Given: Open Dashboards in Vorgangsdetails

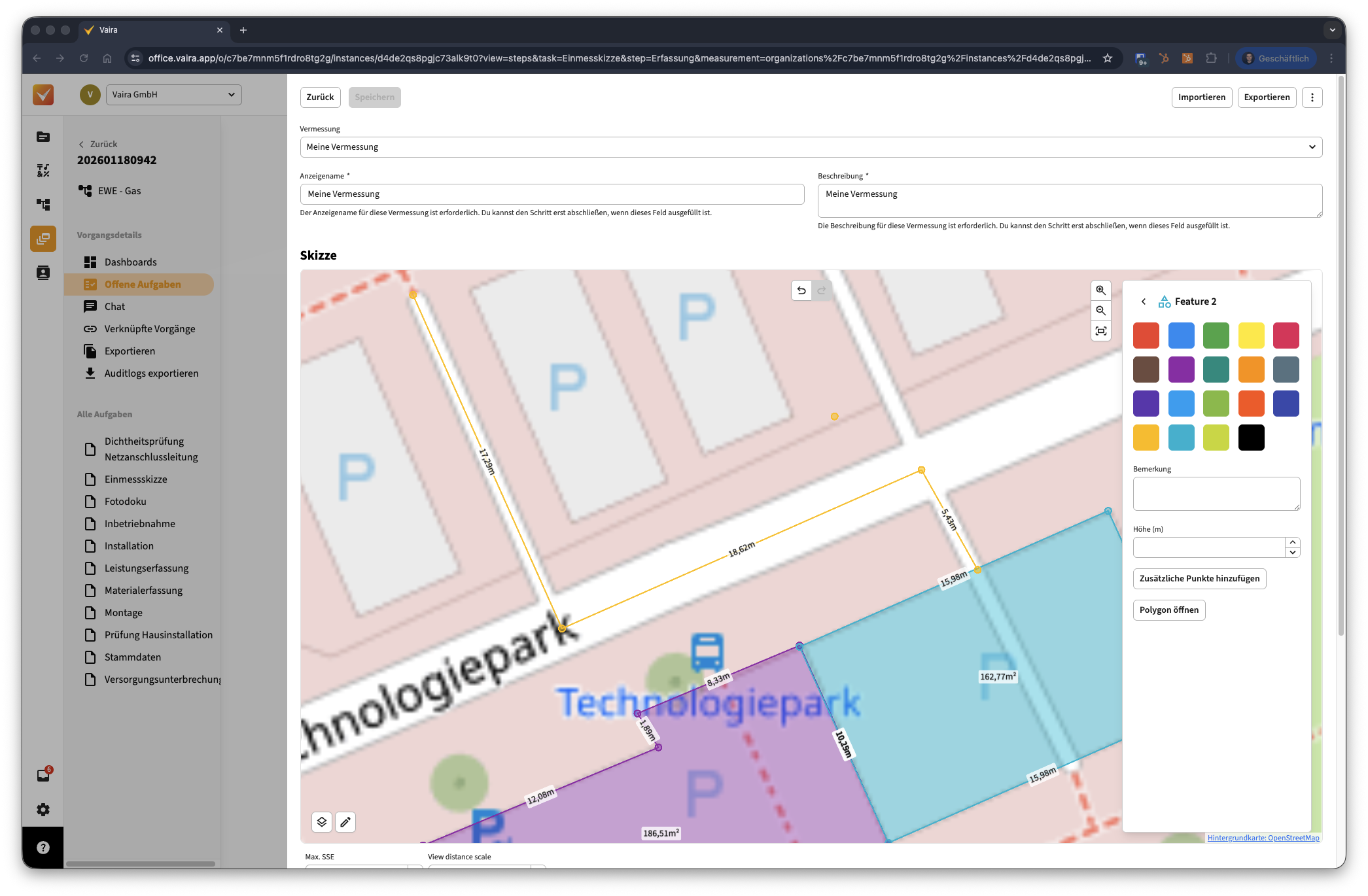Looking at the screenshot, I should [131, 262].
